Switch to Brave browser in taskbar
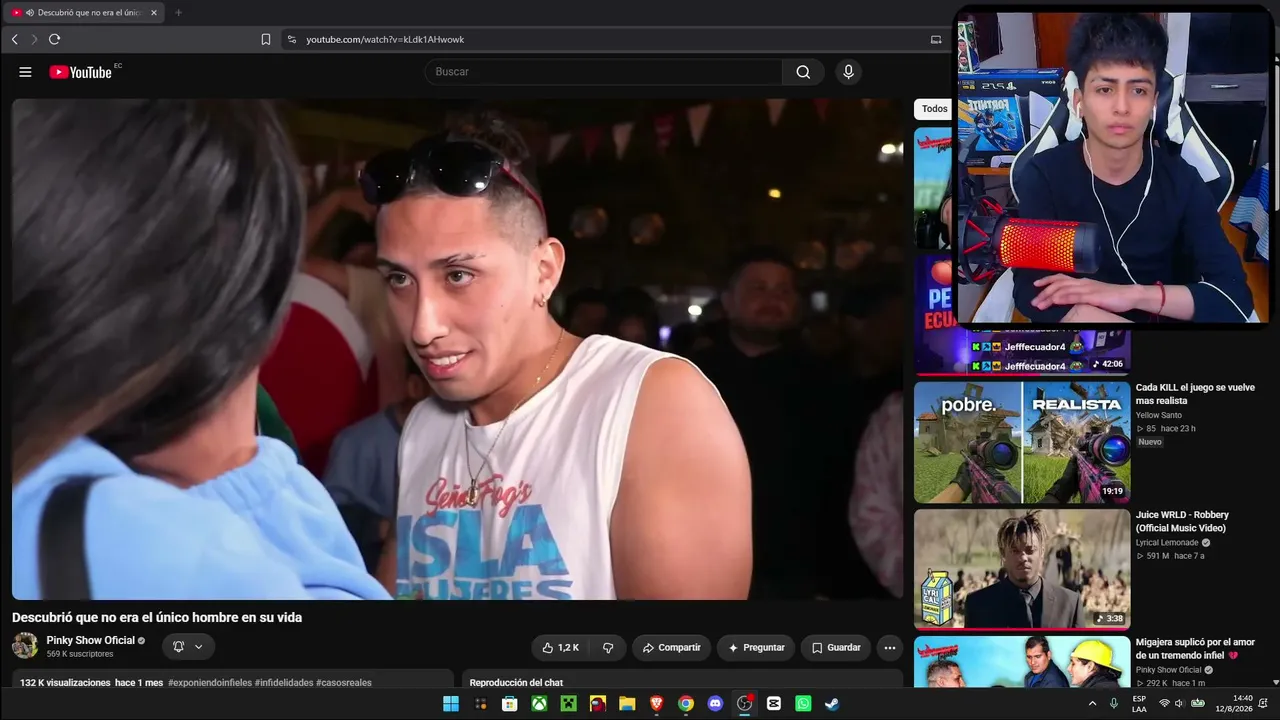 click(x=656, y=704)
